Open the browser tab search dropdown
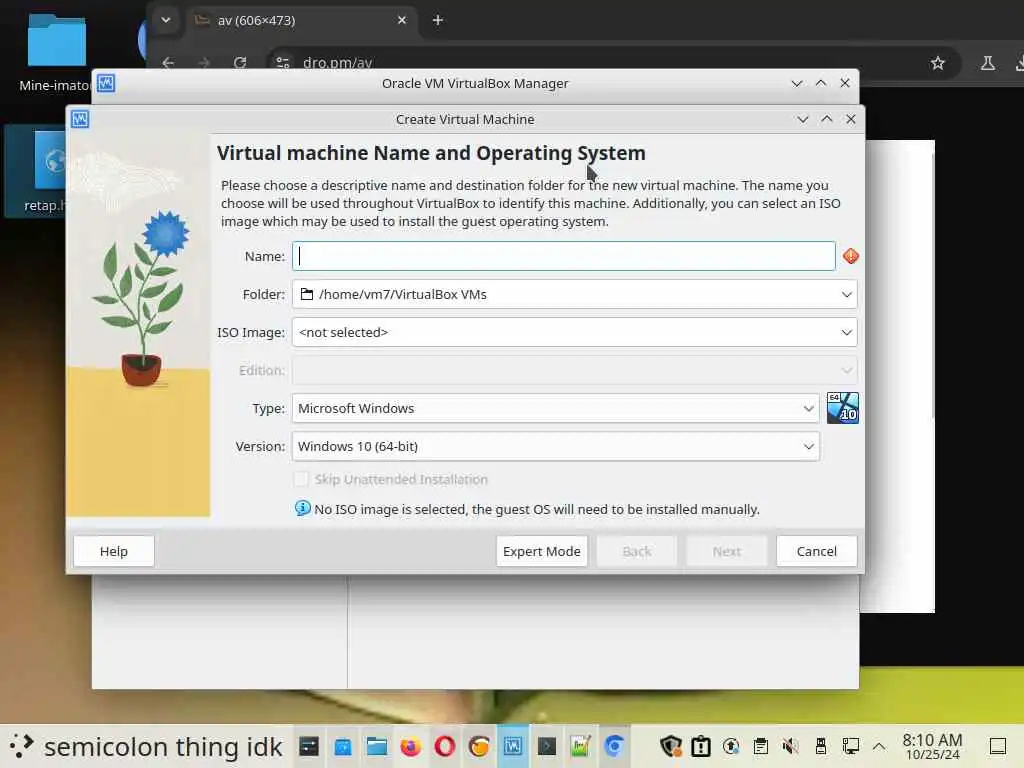The image size is (1024, 768). pyautogui.click(x=166, y=20)
